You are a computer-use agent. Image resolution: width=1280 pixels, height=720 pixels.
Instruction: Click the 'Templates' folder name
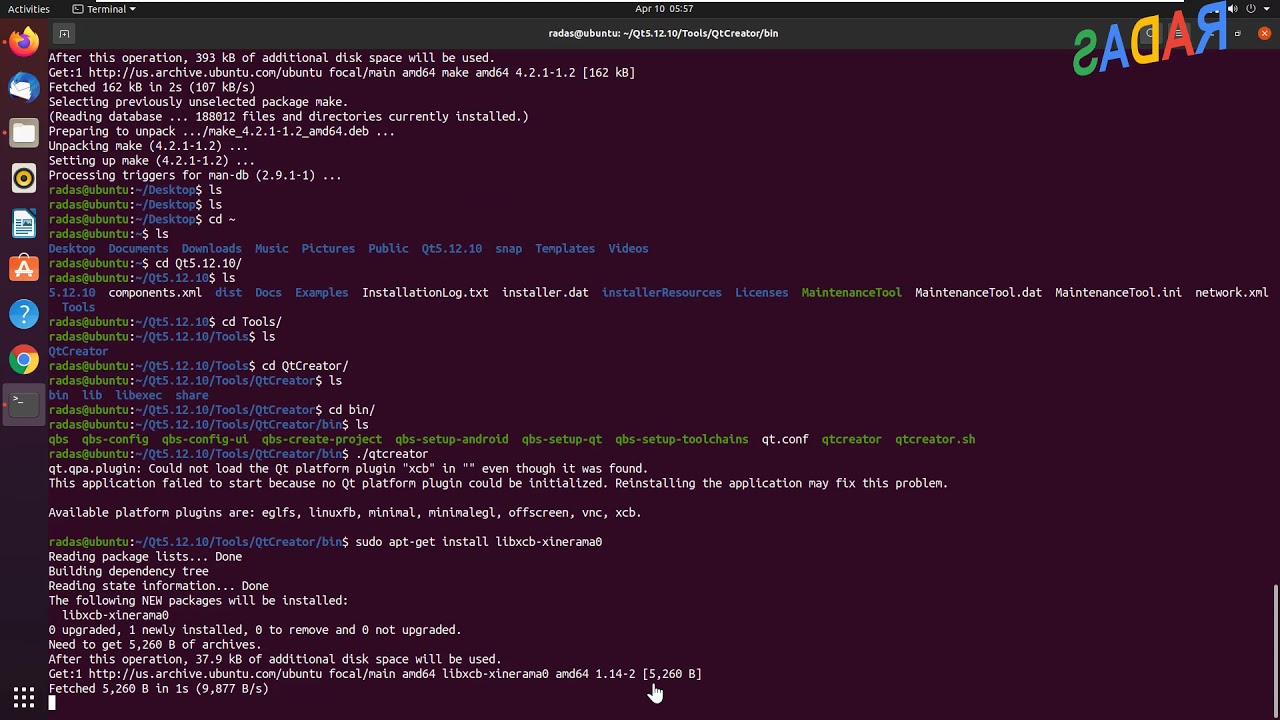coord(565,248)
